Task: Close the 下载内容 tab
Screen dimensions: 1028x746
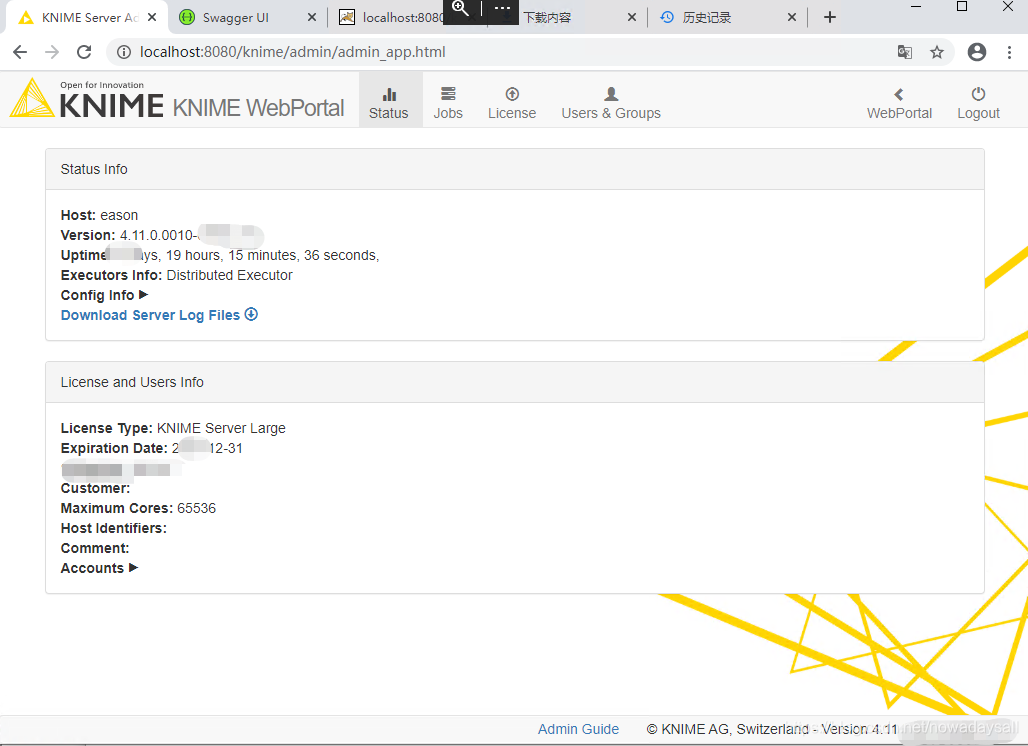Action: (632, 18)
